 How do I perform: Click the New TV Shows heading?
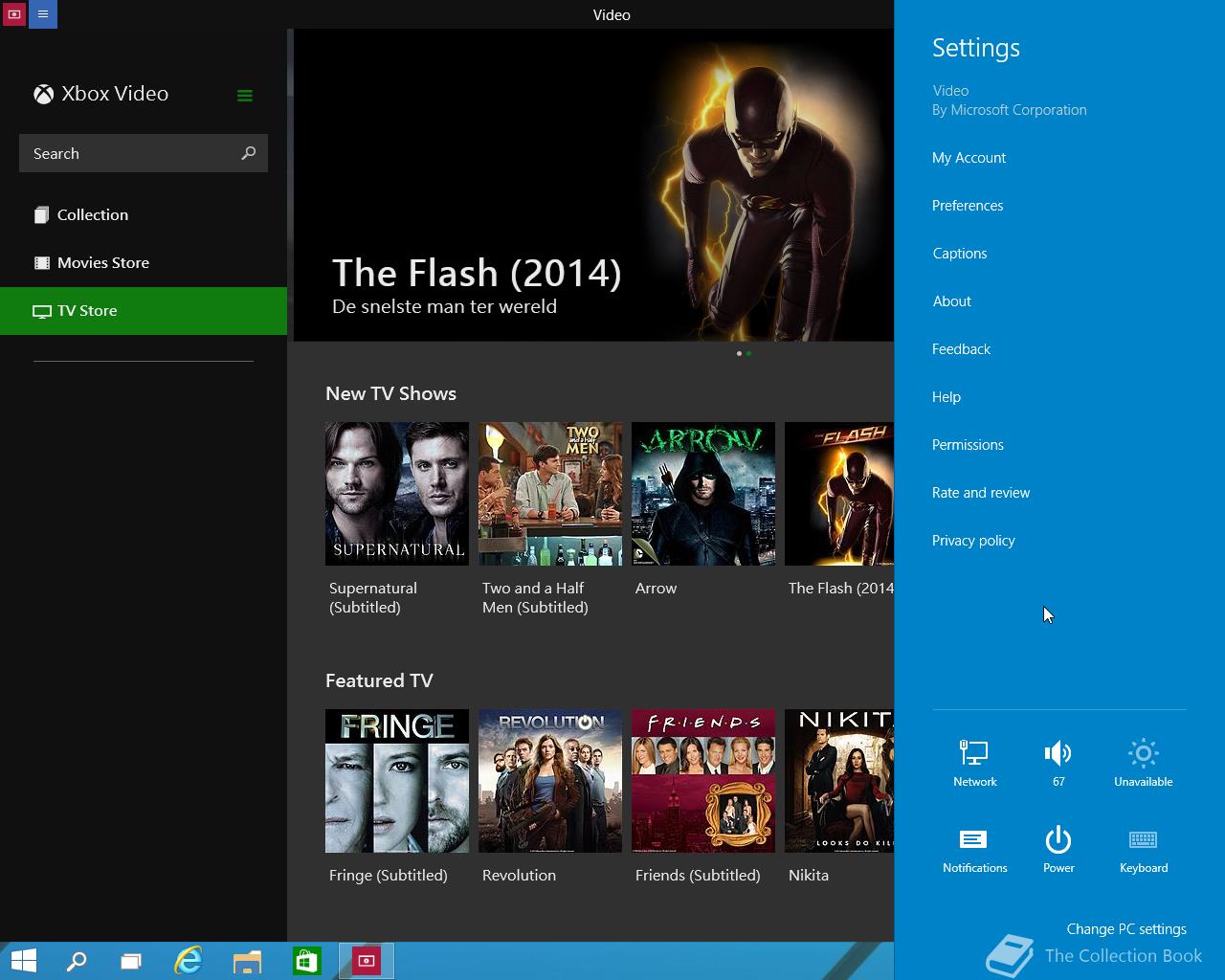click(390, 393)
